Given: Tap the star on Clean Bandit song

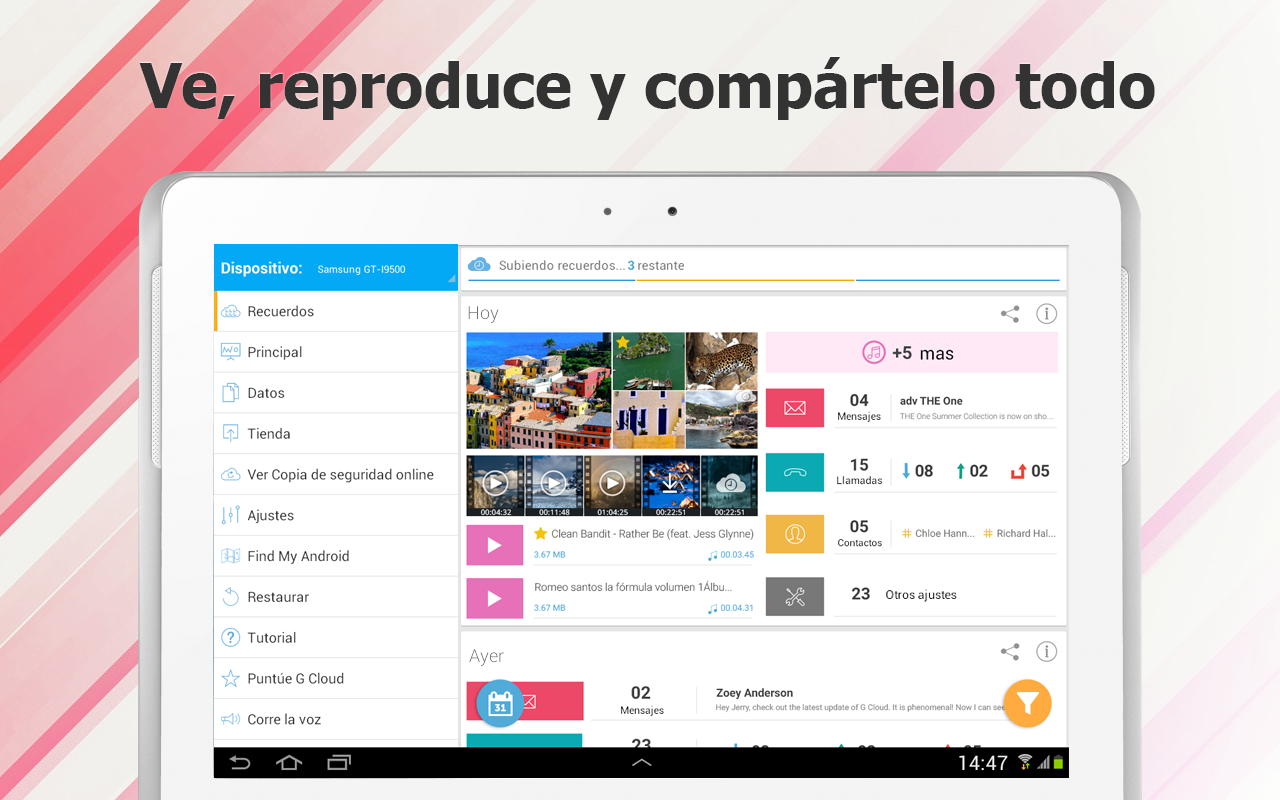Looking at the screenshot, I should 541,533.
